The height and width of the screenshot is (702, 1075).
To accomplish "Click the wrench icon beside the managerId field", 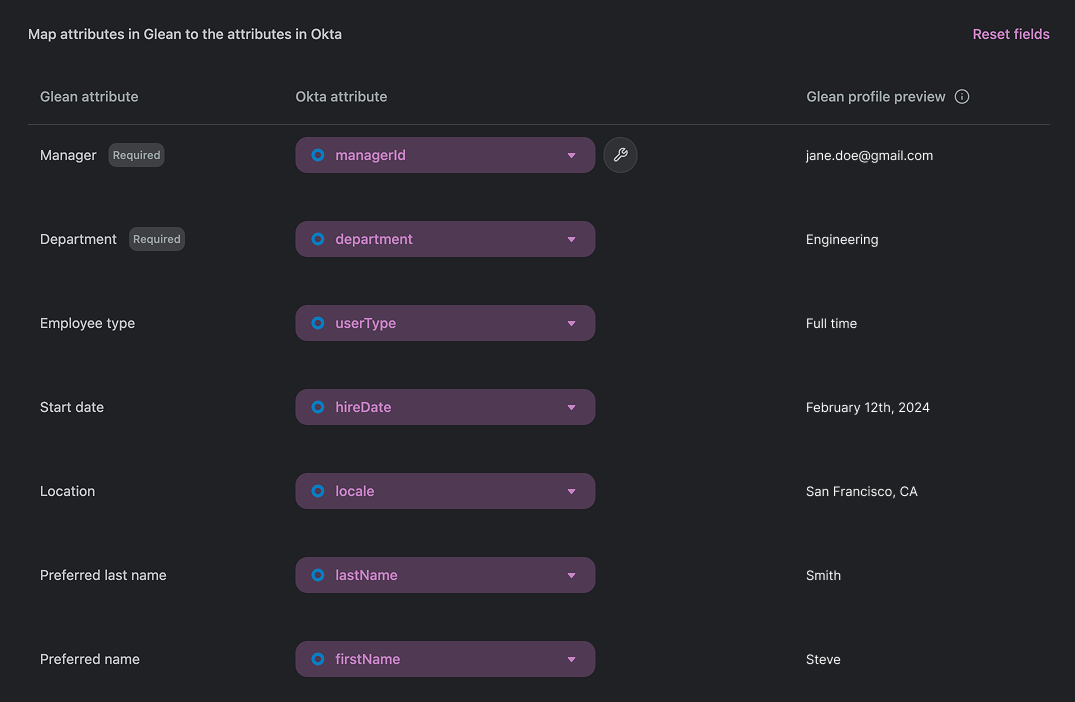I will (620, 155).
